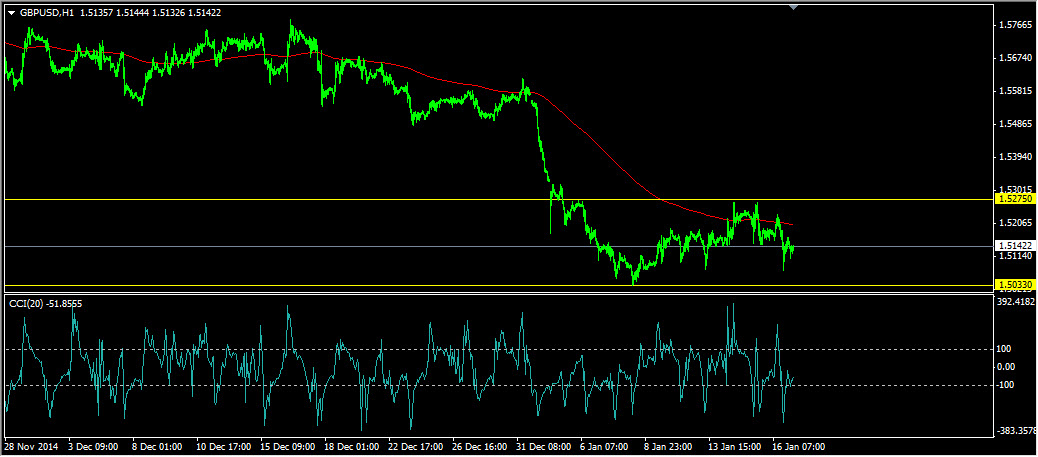Click the 1.53015 price axis value
1038x457 pixels.
coord(1017,189)
